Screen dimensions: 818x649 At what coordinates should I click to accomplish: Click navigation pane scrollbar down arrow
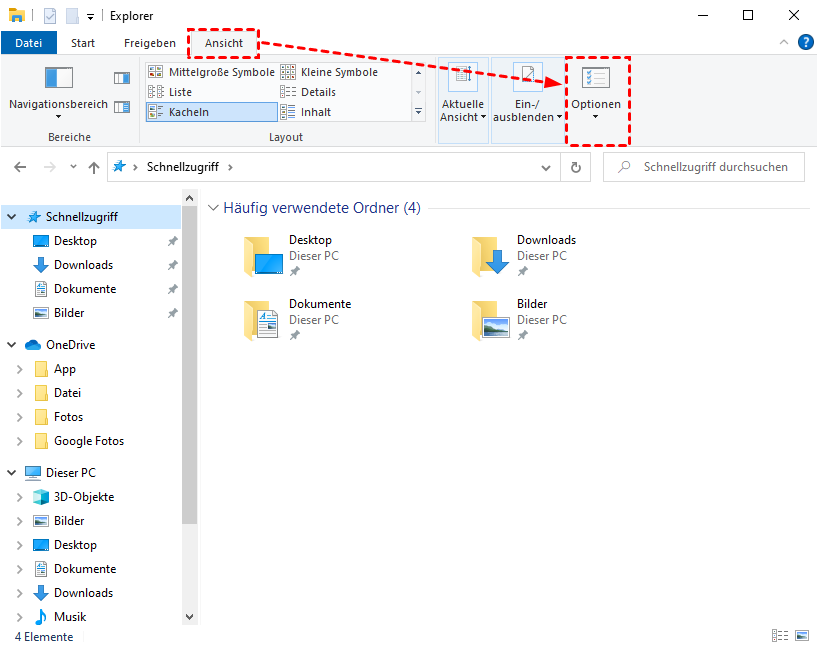tap(189, 617)
